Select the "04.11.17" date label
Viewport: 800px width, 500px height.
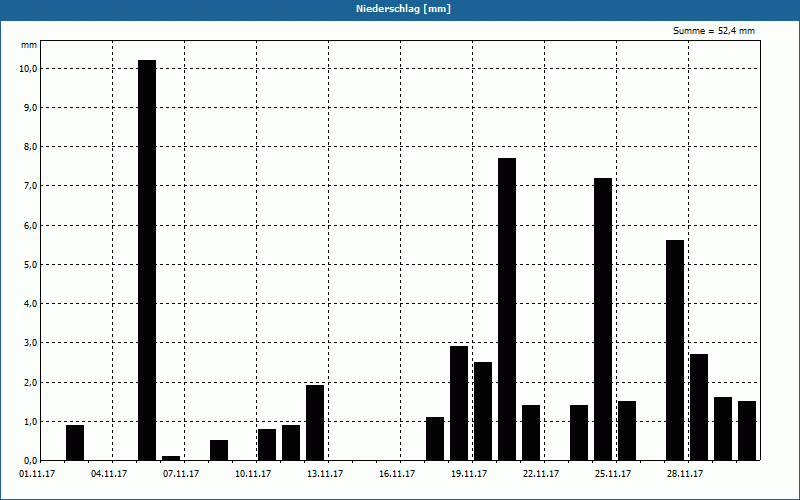tap(109, 474)
